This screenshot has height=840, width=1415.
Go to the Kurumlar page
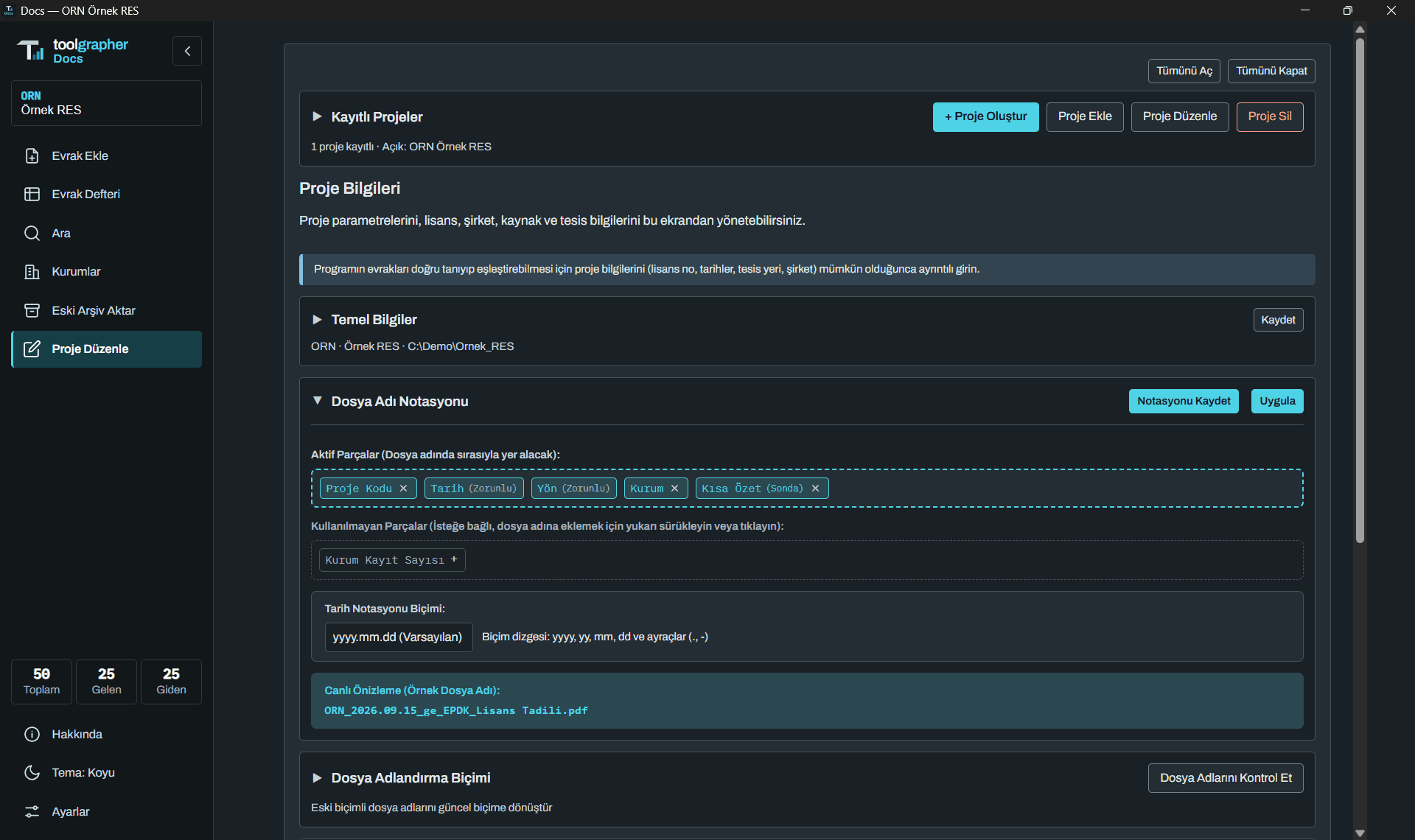point(106,271)
